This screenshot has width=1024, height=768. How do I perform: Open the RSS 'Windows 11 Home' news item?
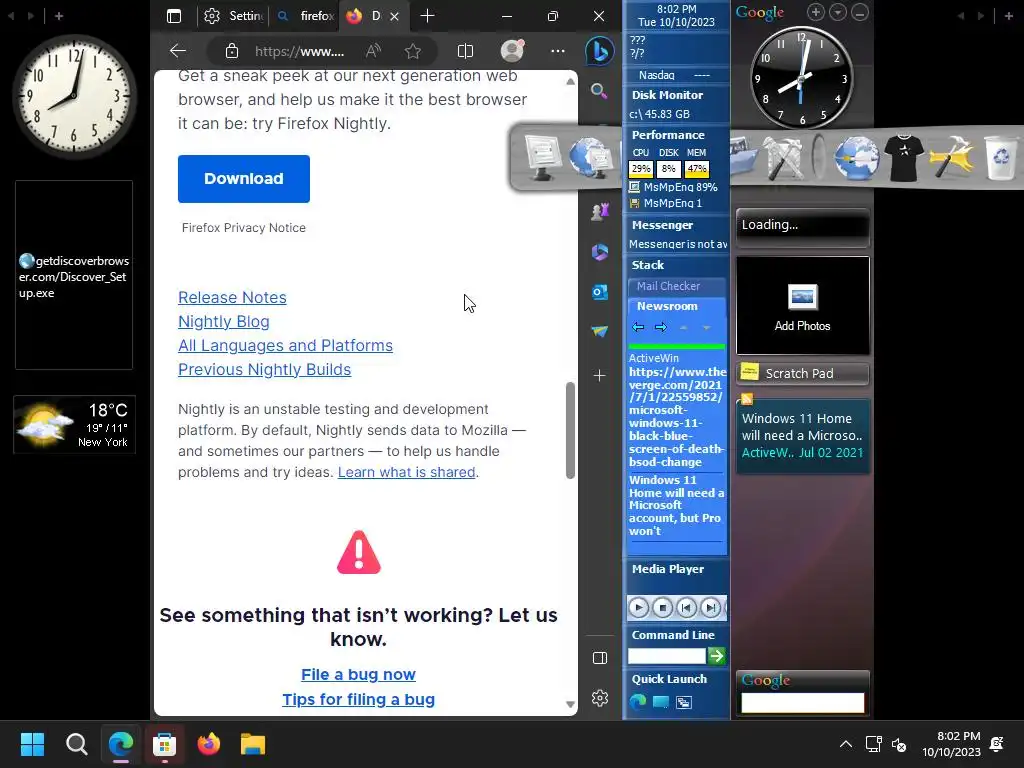[803, 436]
